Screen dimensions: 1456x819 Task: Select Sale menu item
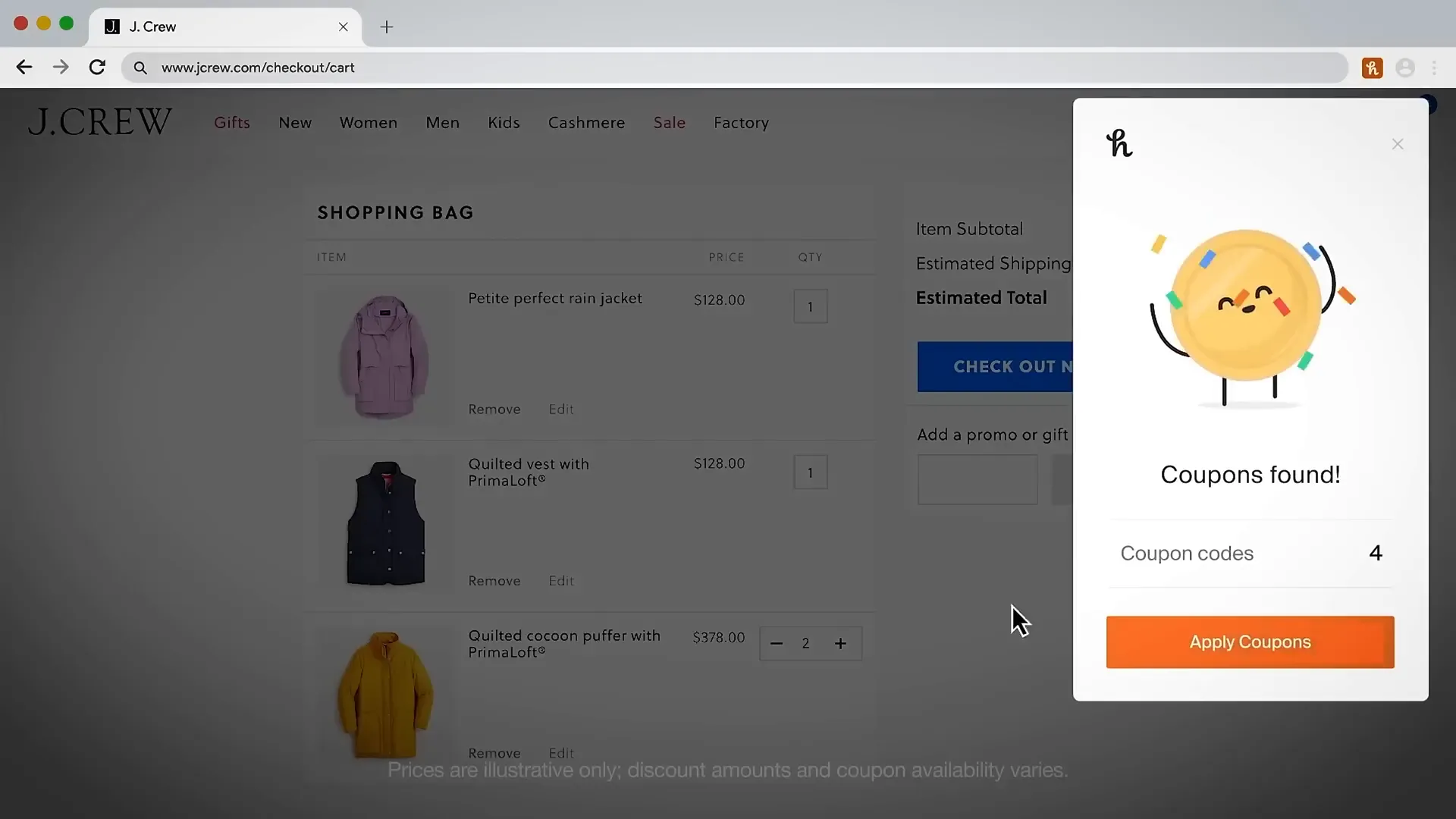click(x=669, y=122)
